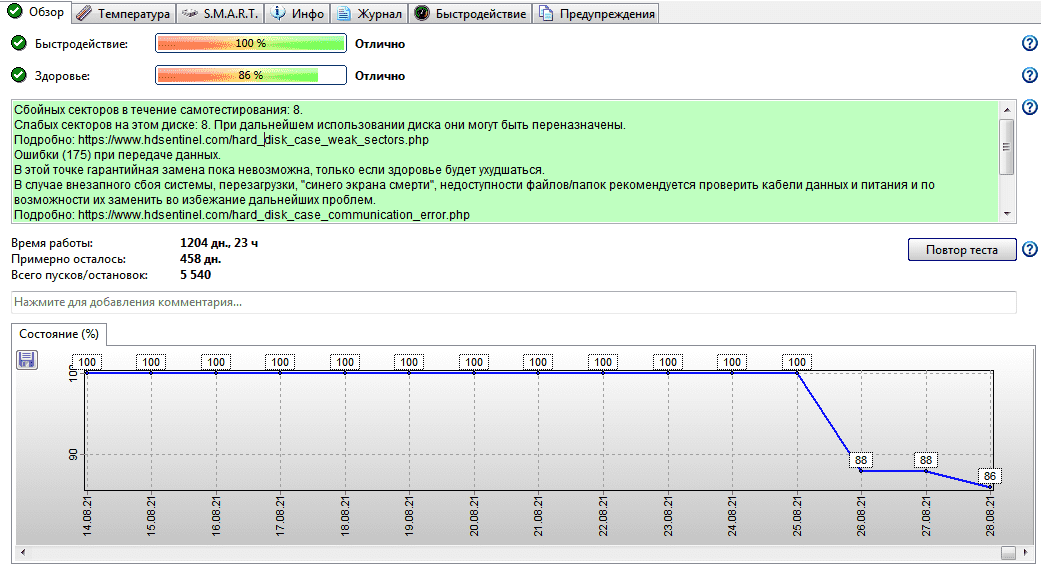1041x569 pixels.
Task: Click help icon beside the status text box
Action: [x=1029, y=108]
